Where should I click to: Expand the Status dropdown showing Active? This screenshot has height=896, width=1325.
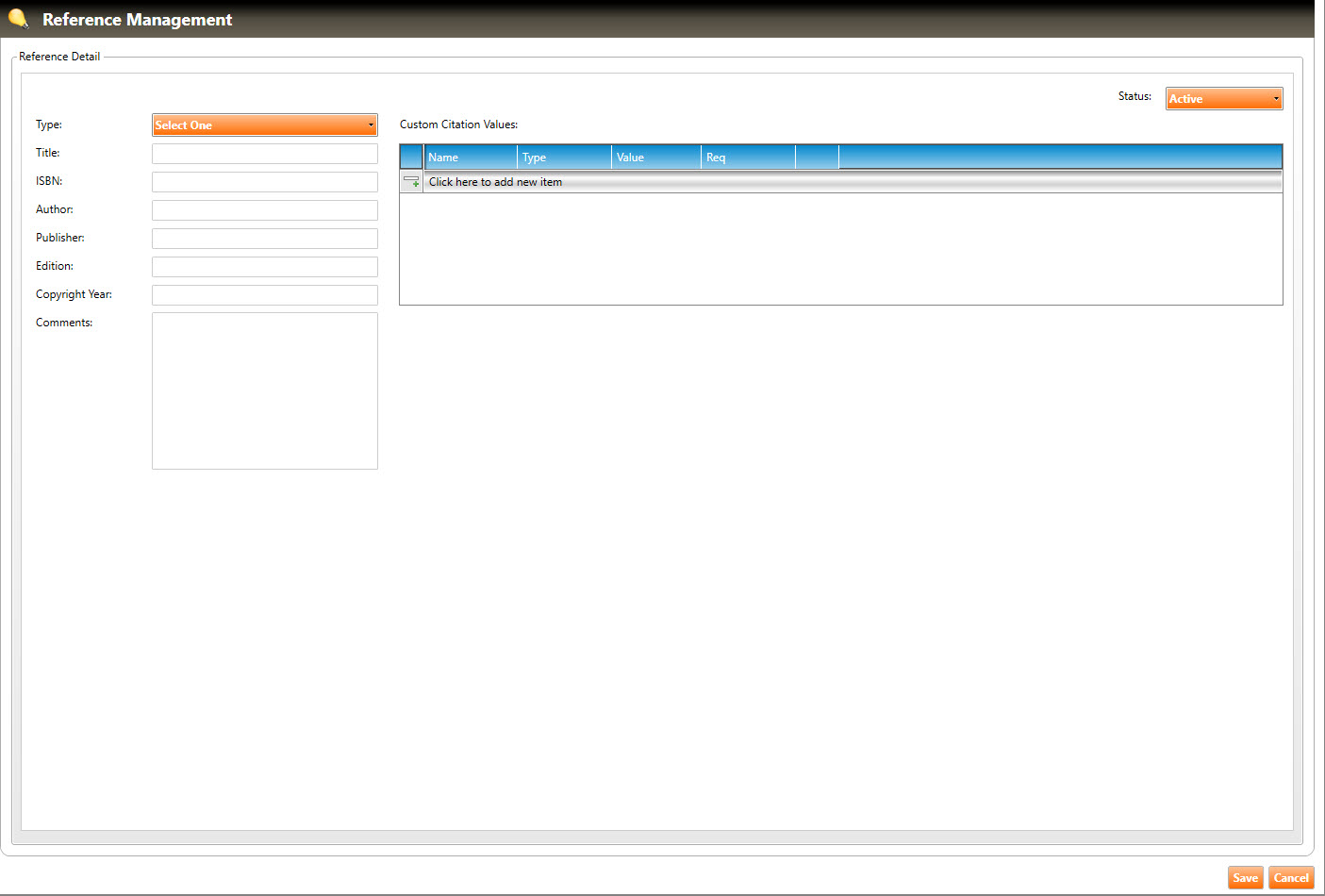point(1223,98)
